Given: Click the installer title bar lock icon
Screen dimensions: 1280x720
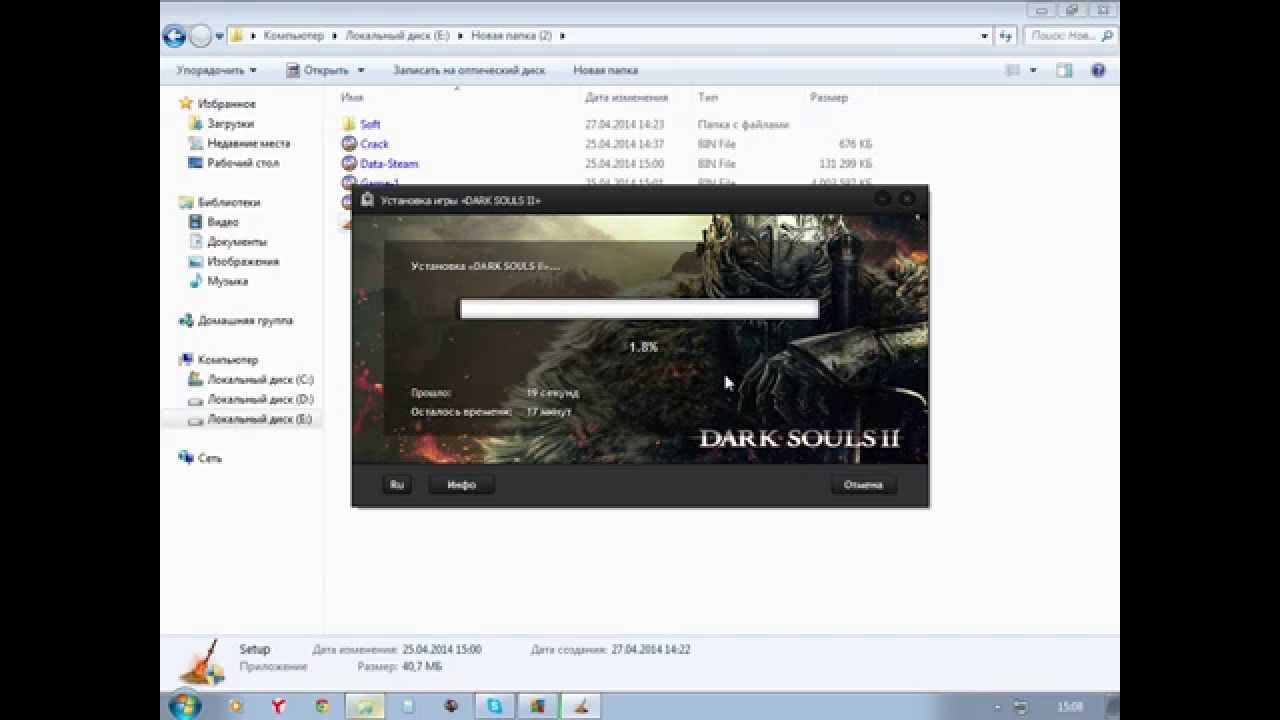Looking at the screenshot, I should (367, 200).
